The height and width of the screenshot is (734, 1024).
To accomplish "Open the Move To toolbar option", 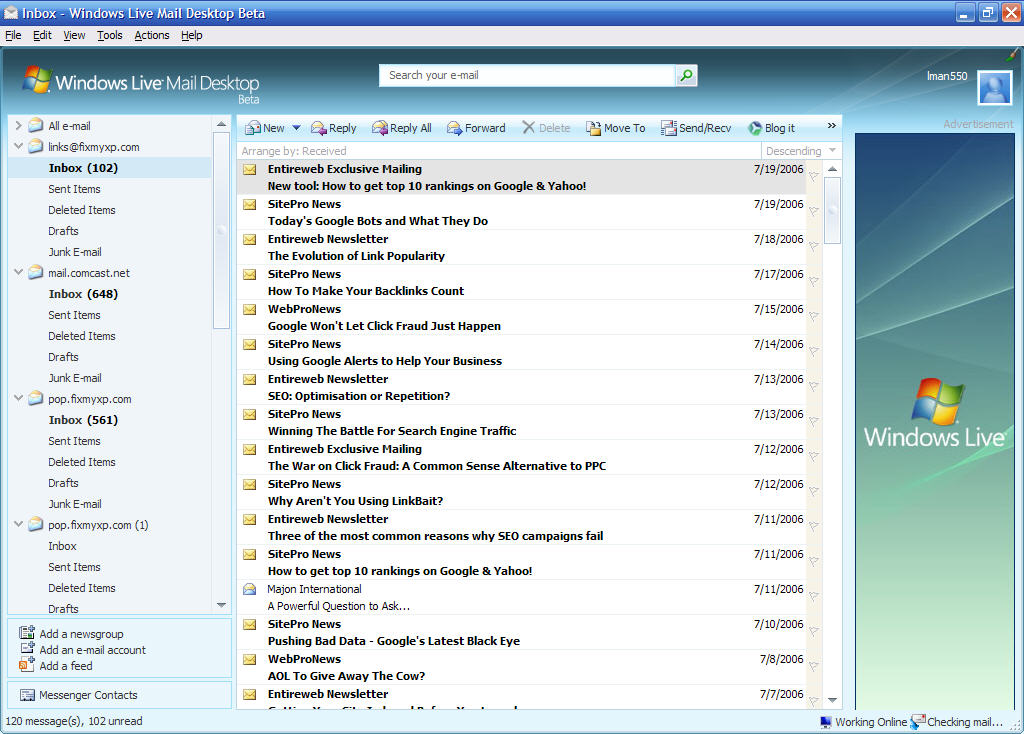I will pyautogui.click(x=615, y=128).
